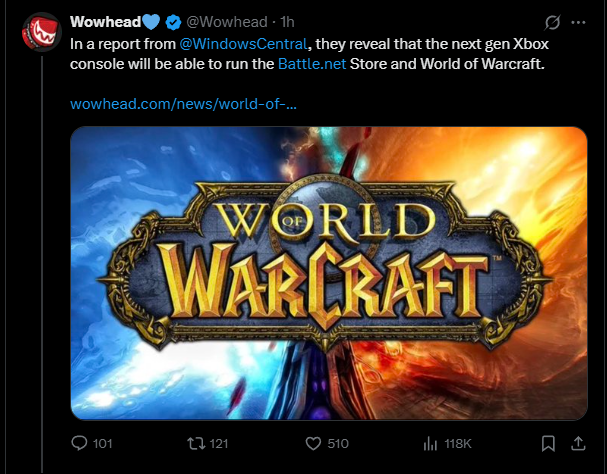Click the reply comment icon

pos(79,443)
